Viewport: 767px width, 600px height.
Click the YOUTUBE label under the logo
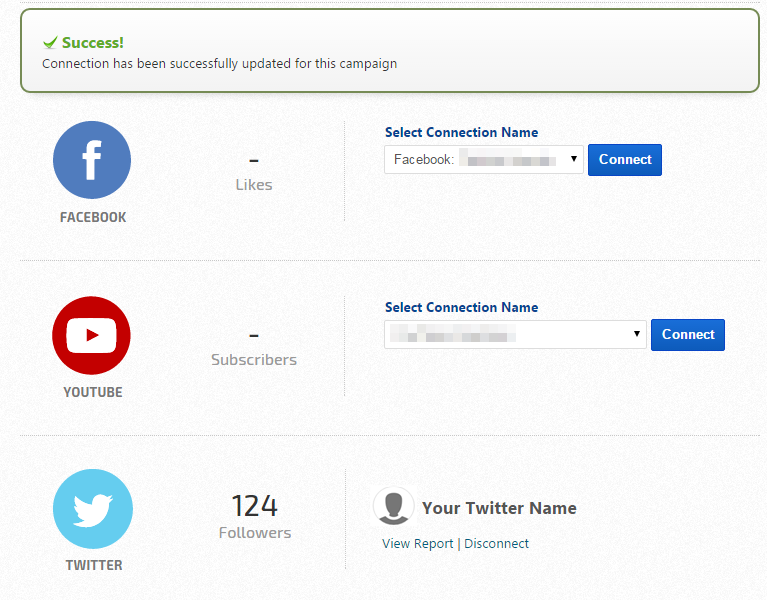tap(93, 392)
